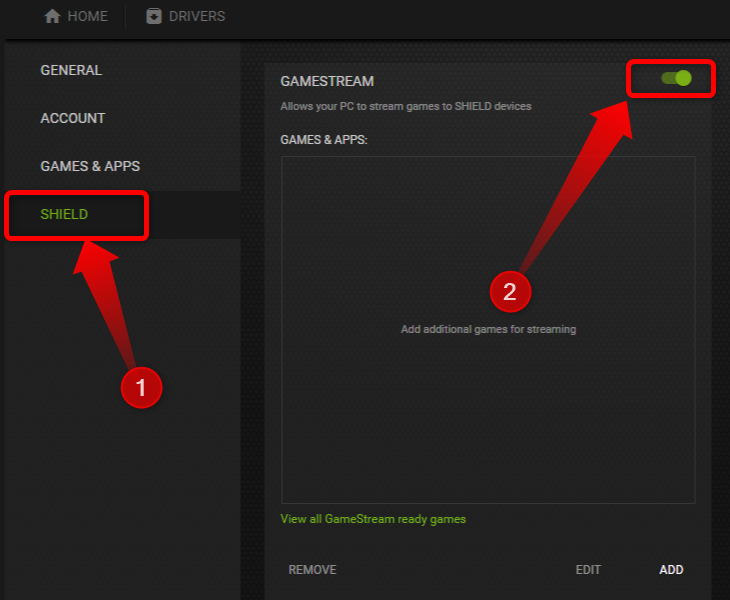Click the Add additional games placeholder text

click(x=488, y=329)
